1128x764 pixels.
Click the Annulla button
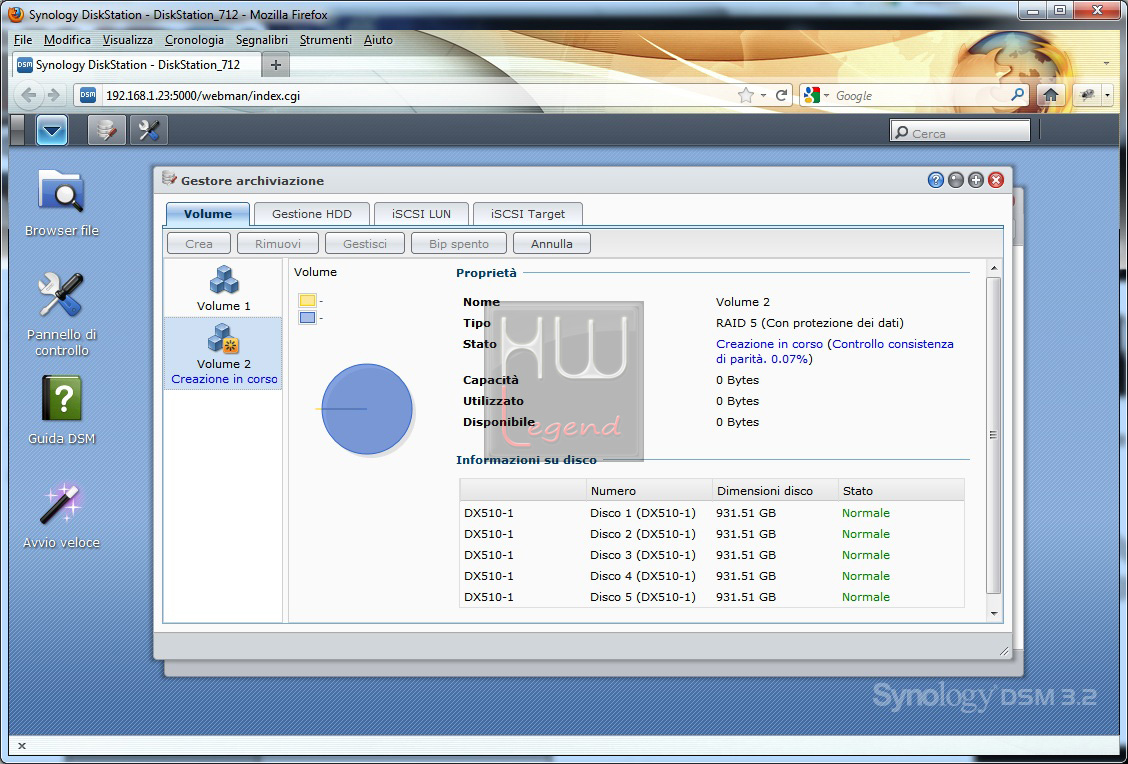[552, 244]
